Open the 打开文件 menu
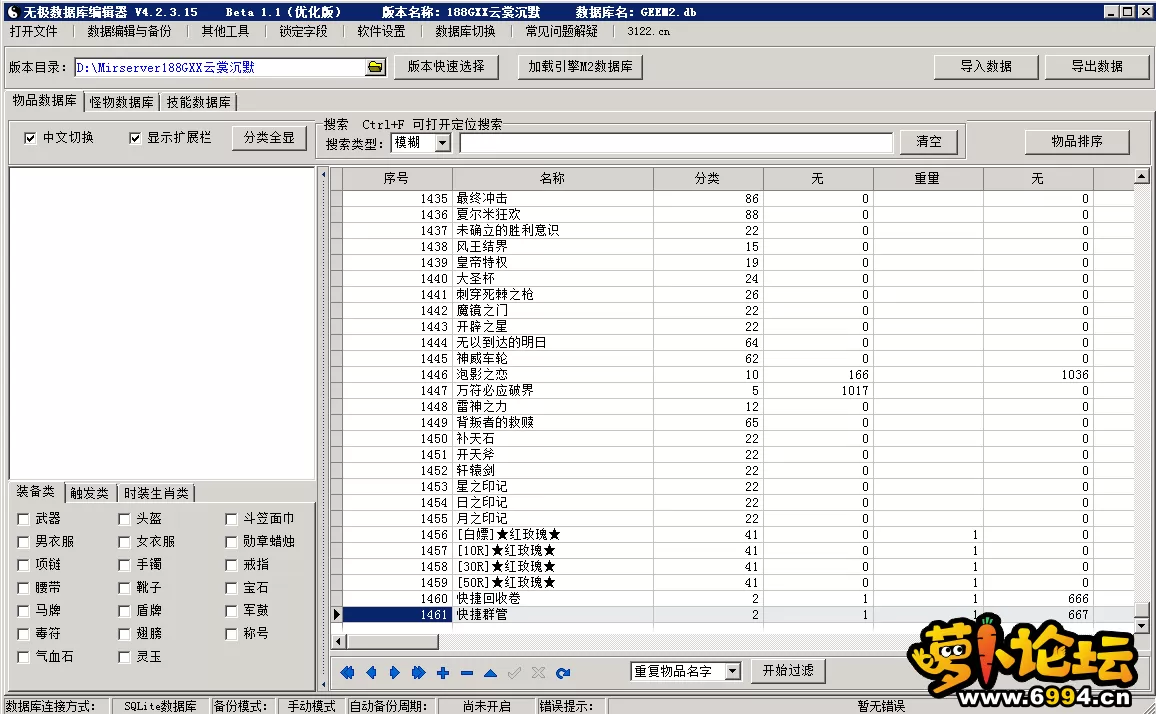 coord(34,31)
